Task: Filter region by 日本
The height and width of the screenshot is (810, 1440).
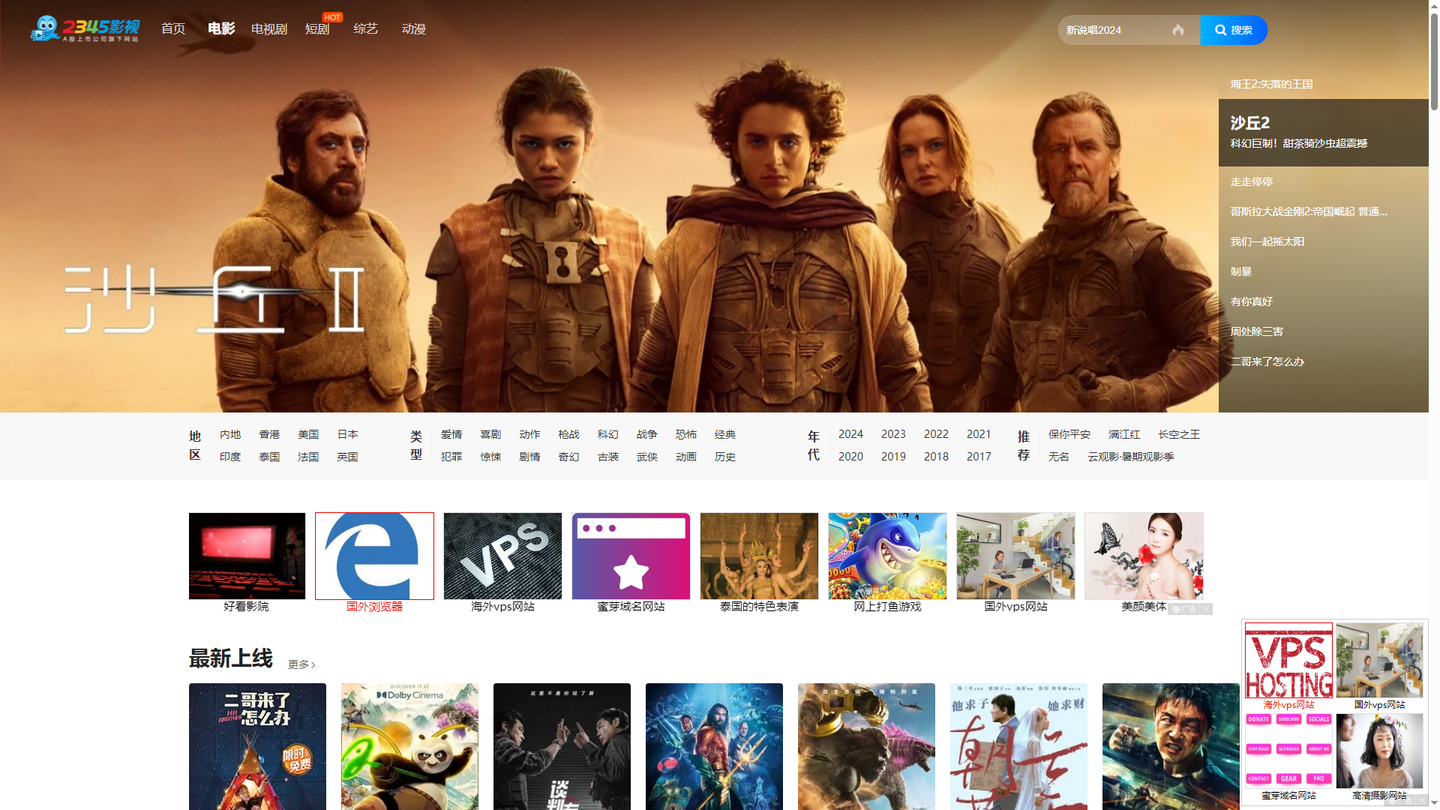Action: tap(347, 435)
